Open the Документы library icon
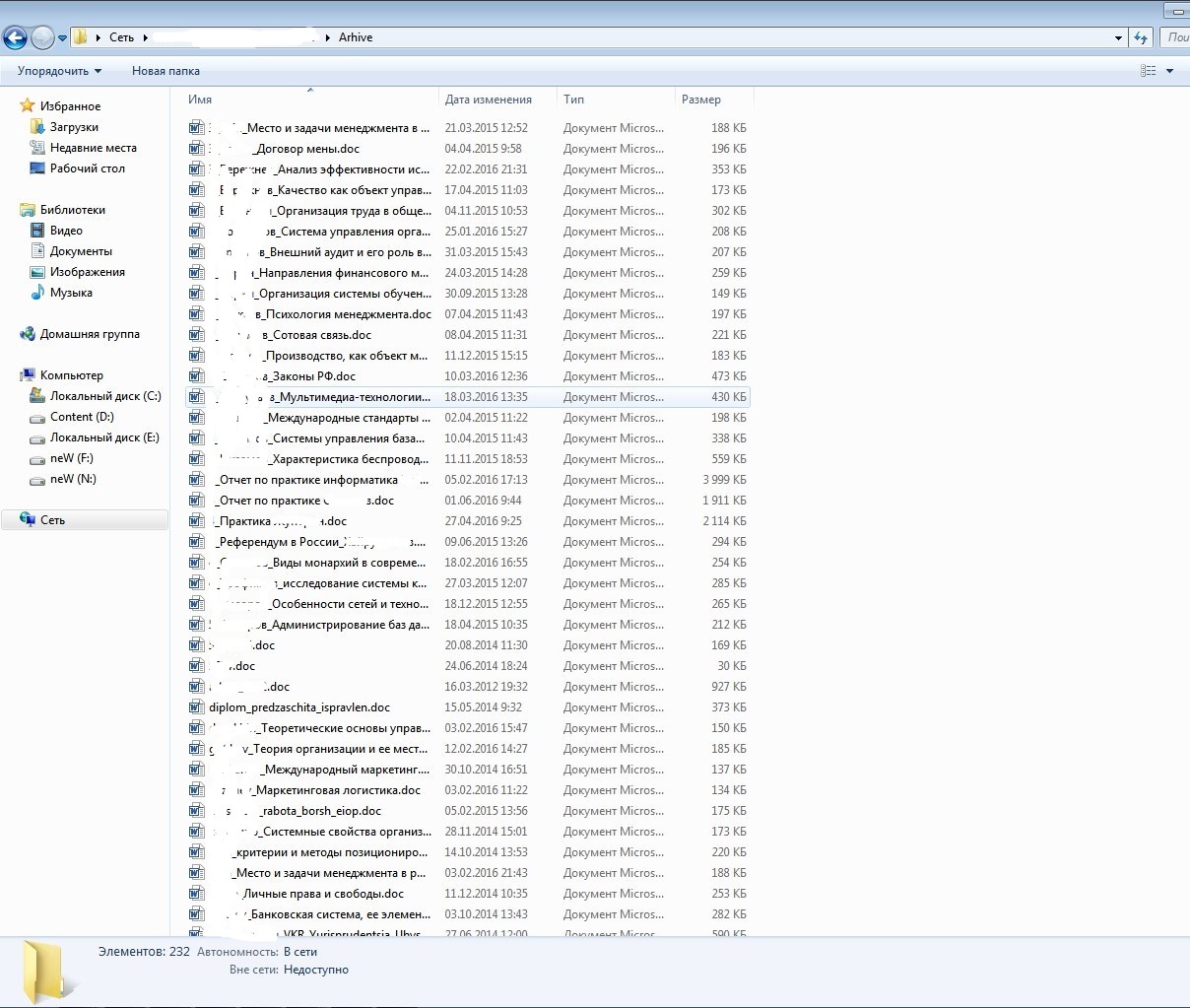This screenshot has height=1008, width=1190. (x=37, y=251)
